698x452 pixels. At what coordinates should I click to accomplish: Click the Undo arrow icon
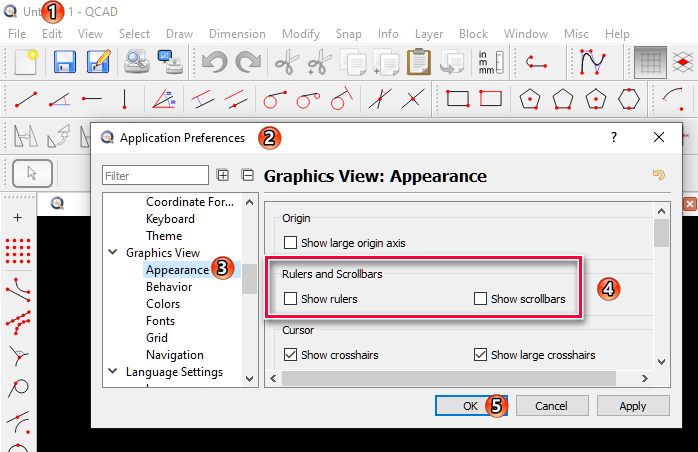pos(215,63)
